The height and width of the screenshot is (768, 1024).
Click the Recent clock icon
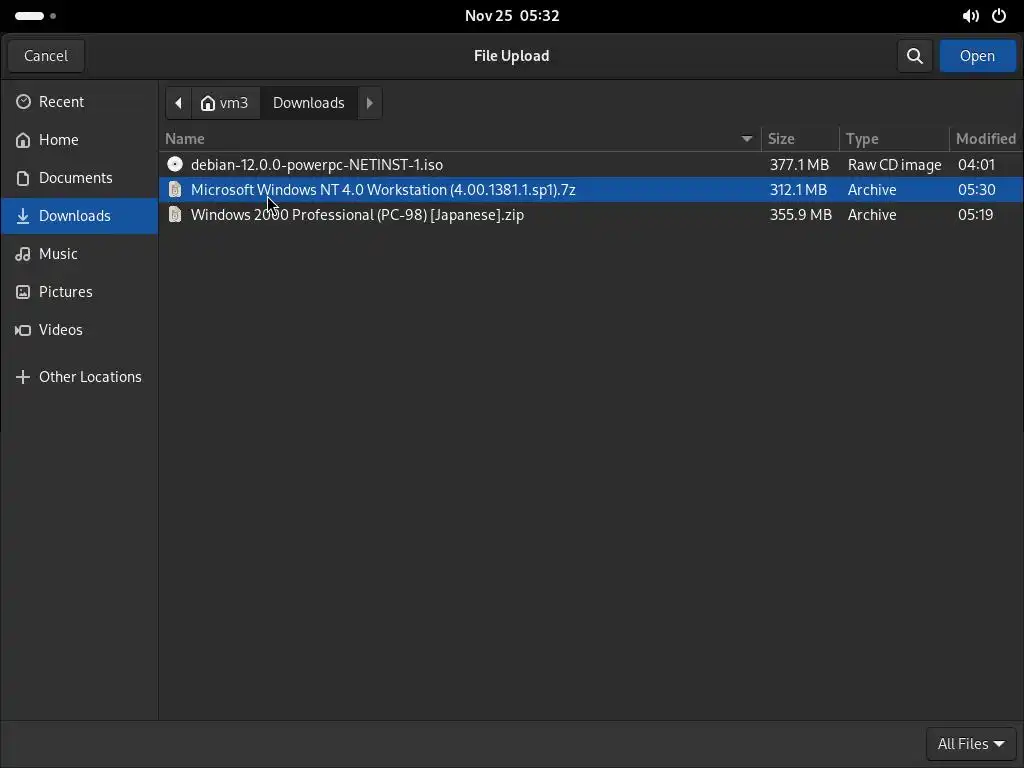(x=23, y=102)
